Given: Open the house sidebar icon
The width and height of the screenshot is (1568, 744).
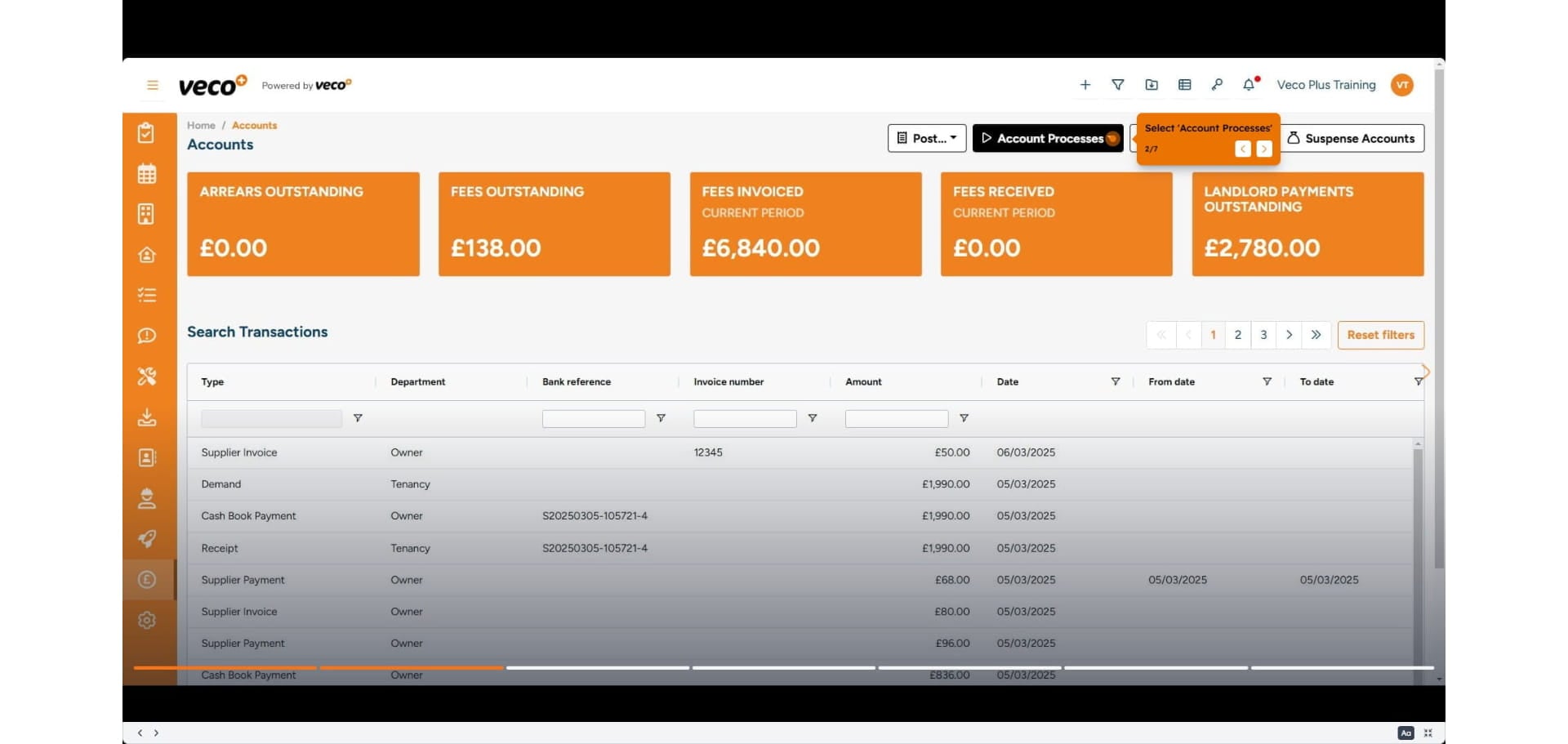Looking at the screenshot, I should (147, 255).
